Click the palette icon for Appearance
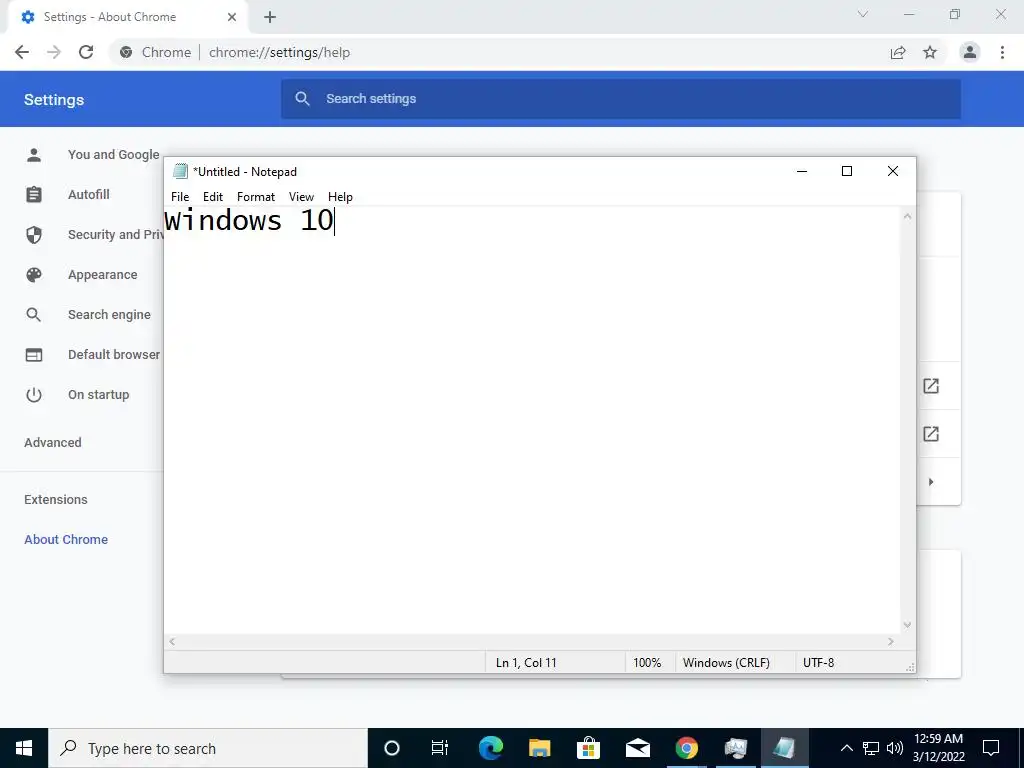 tap(34, 275)
